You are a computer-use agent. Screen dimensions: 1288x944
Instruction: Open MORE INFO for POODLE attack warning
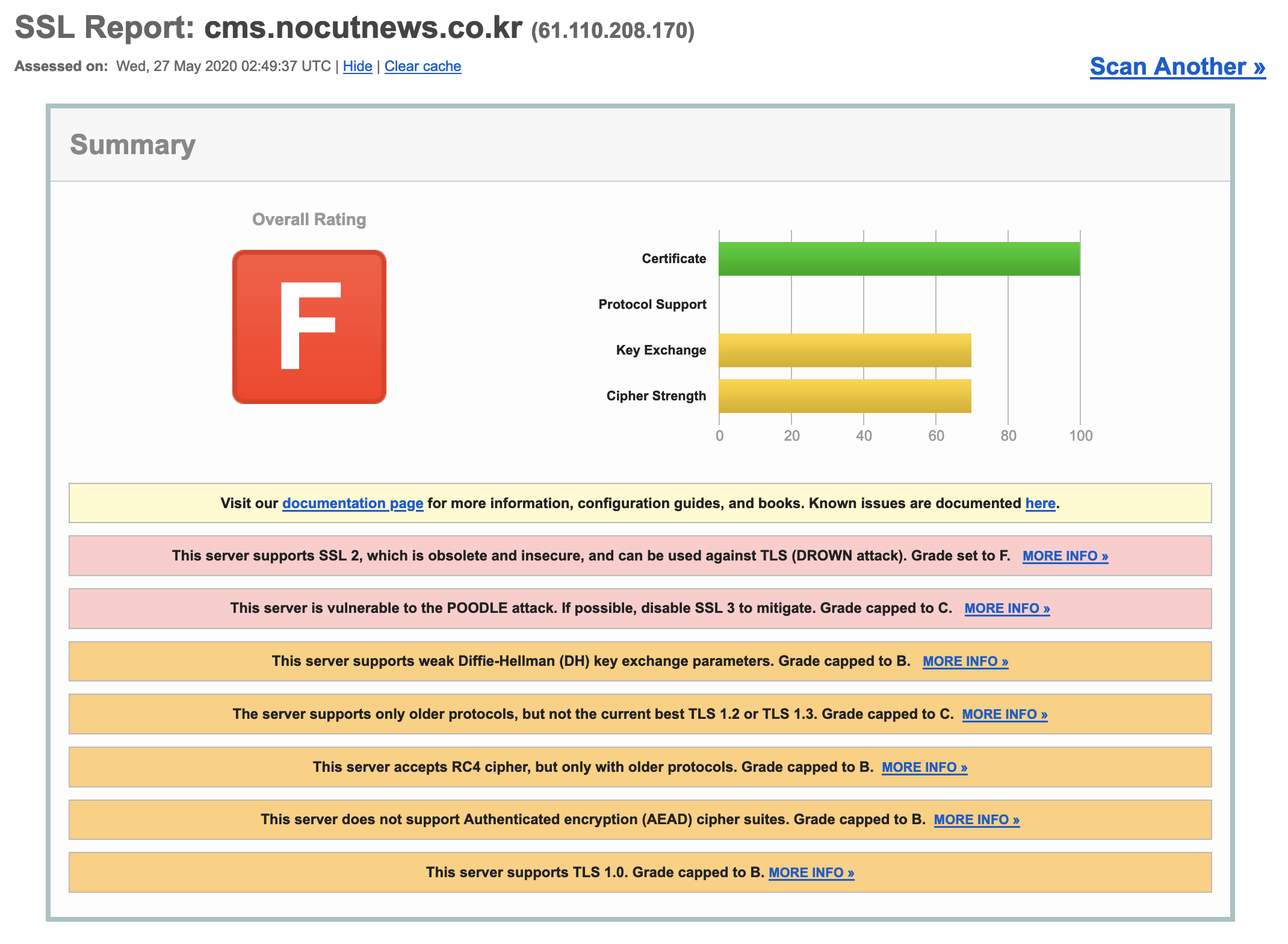coord(1007,608)
